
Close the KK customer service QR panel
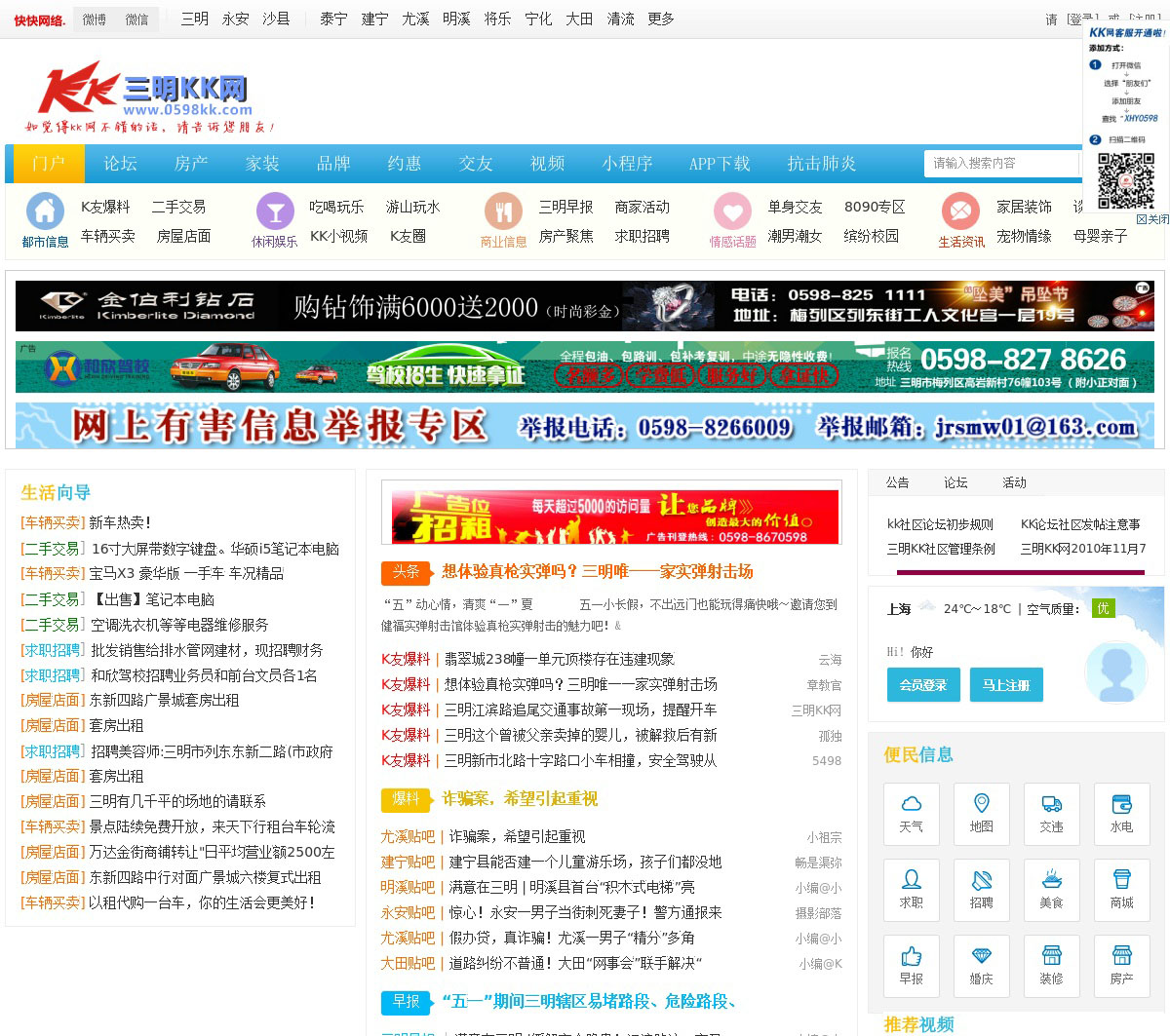coord(1152,219)
